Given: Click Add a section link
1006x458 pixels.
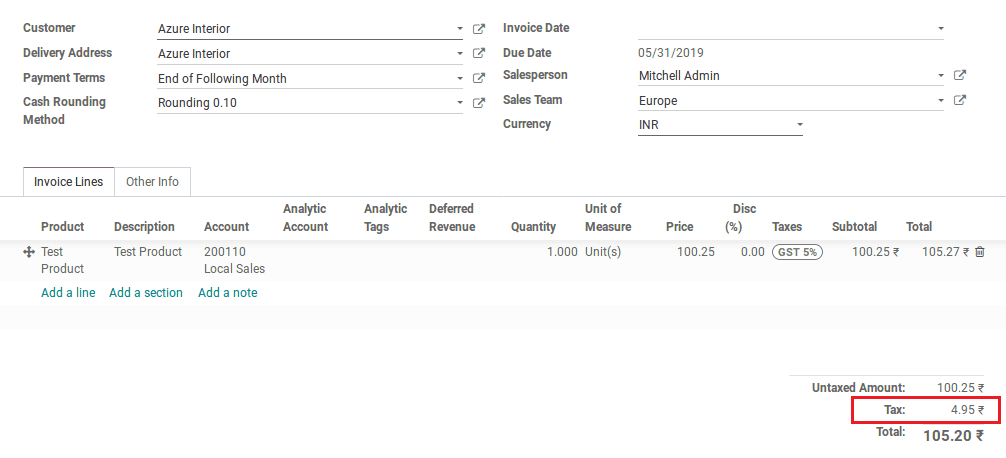Looking at the screenshot, I should tap(146, 293).
